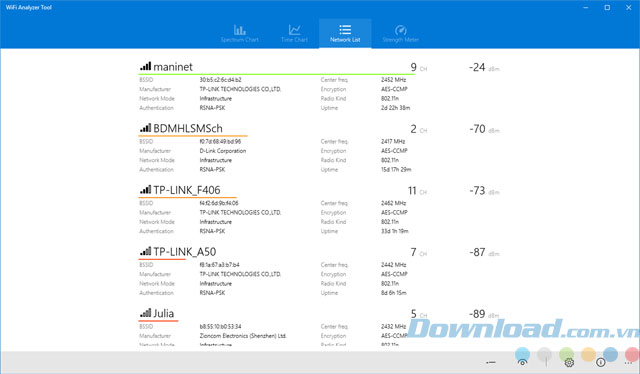Click the channel 11 number for TP-LINK_F406
Screen dimensions: 640x374
pos(412,191)
